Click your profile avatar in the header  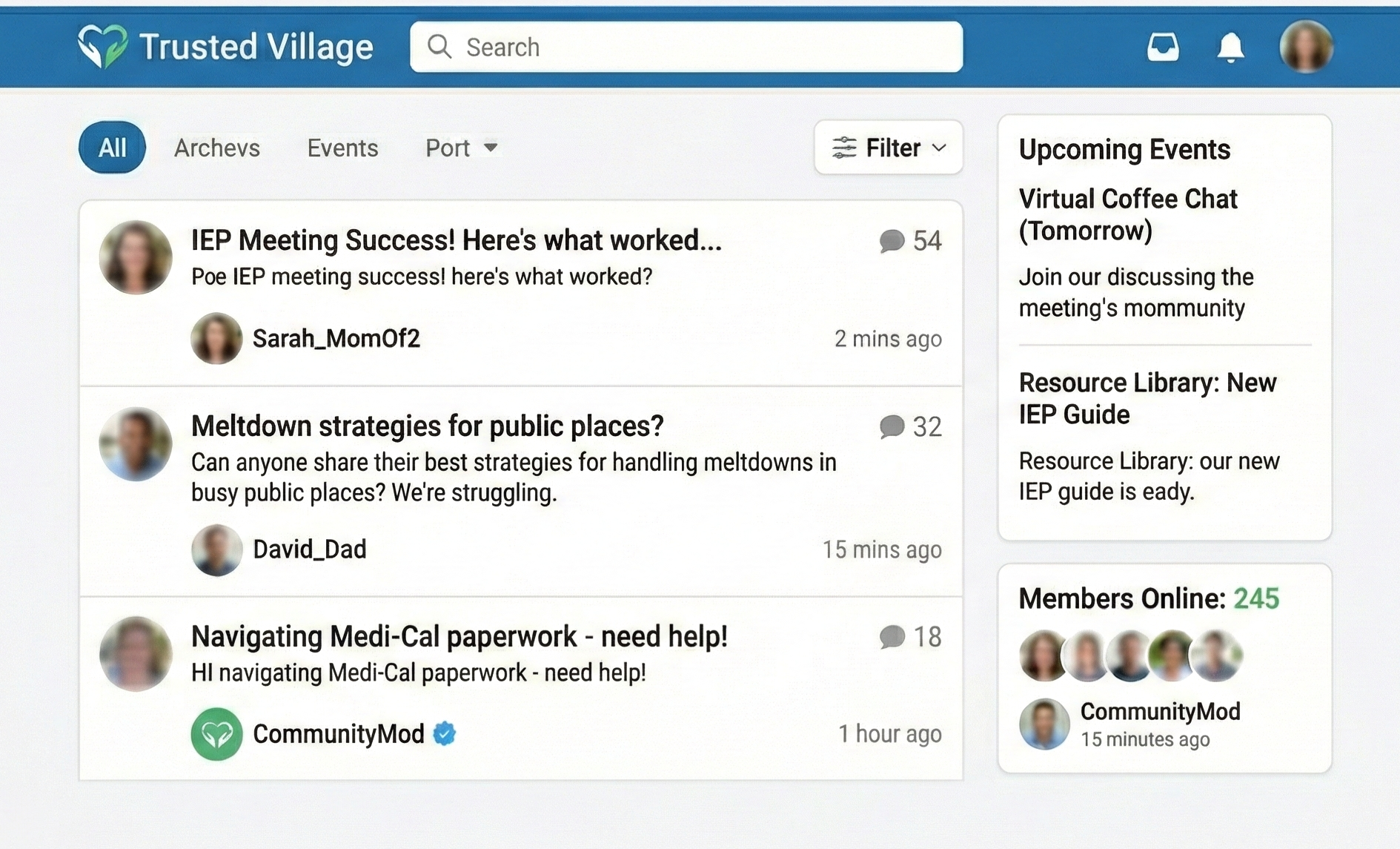point(1306,46)
